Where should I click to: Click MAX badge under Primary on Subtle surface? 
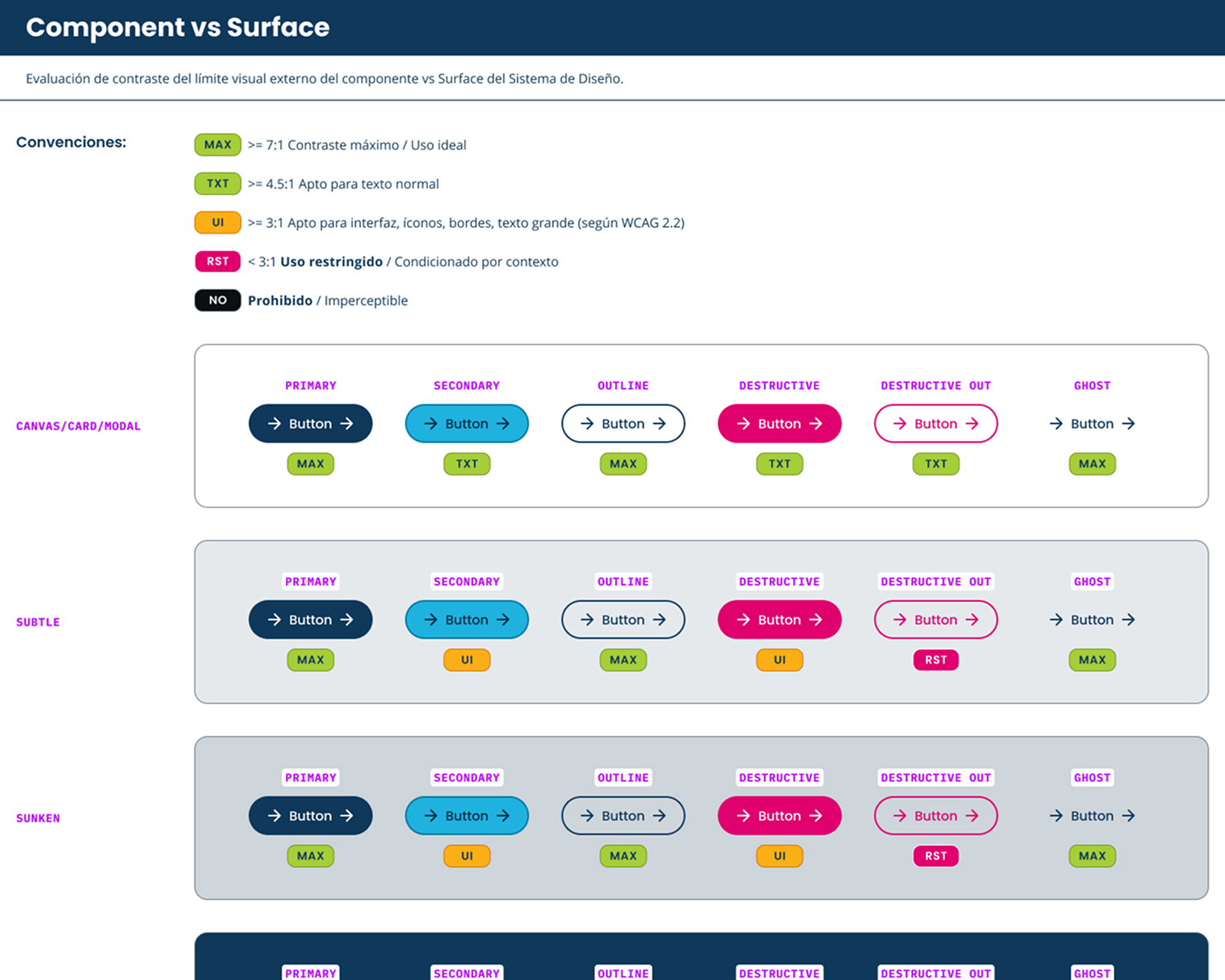click(310, 660)
